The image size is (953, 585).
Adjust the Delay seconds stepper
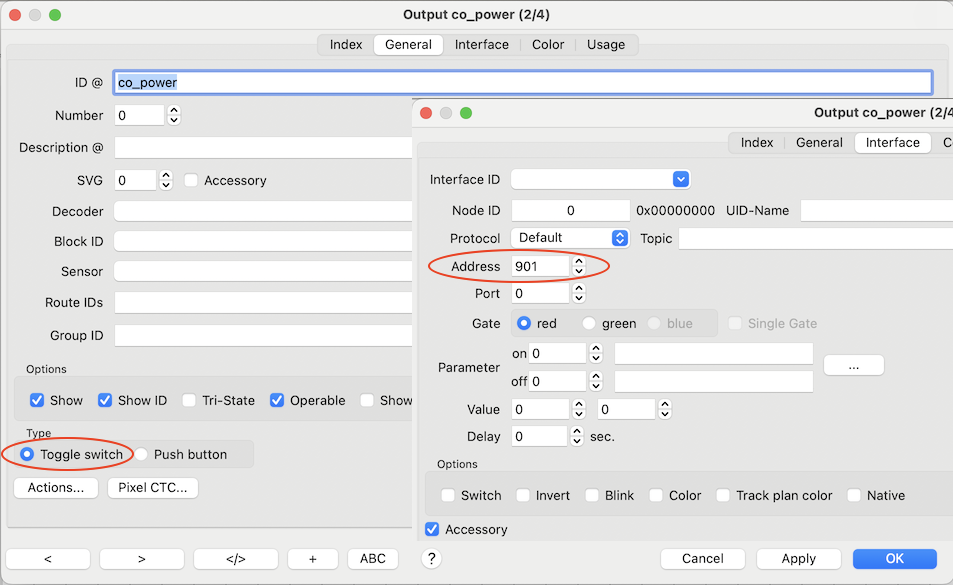(576, 436)
